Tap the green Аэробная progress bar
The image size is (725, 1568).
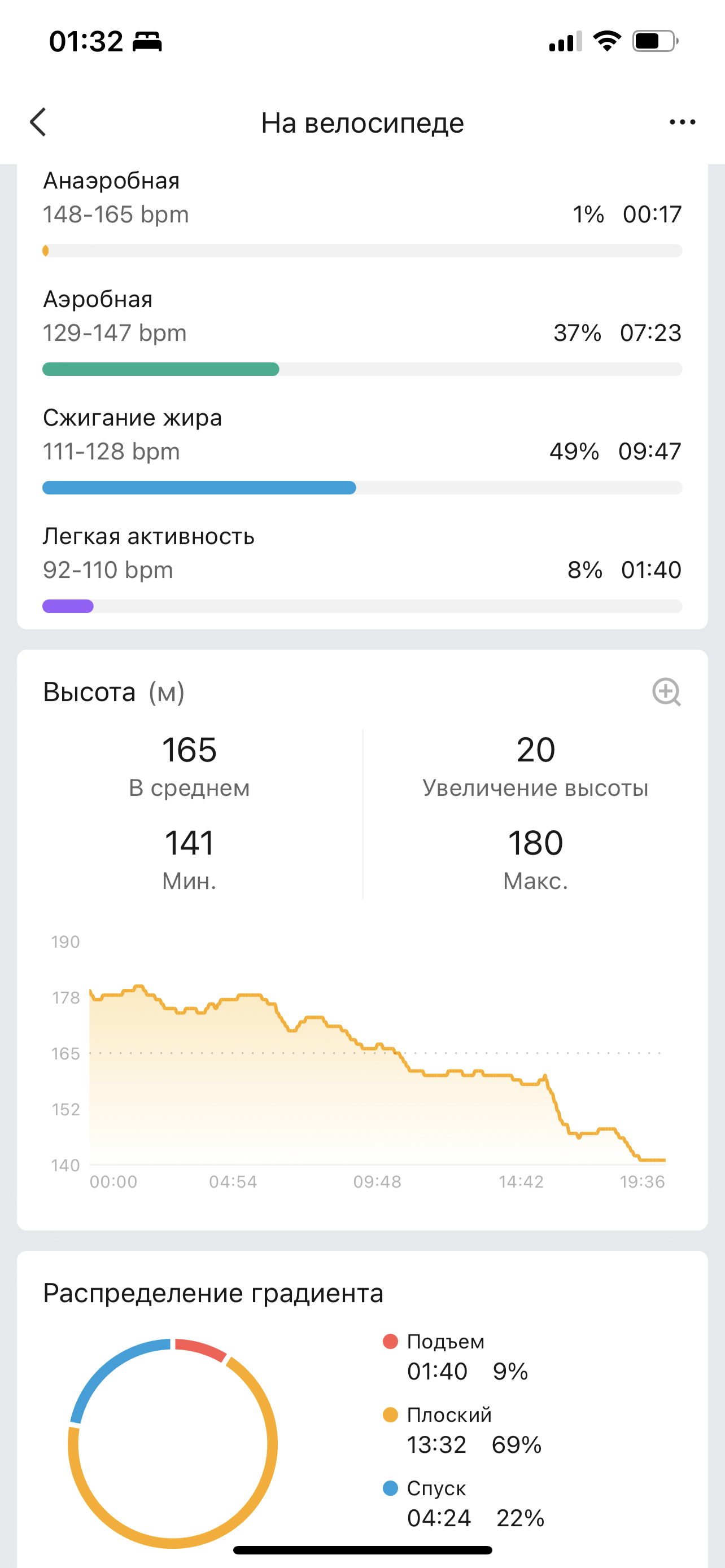161,369
